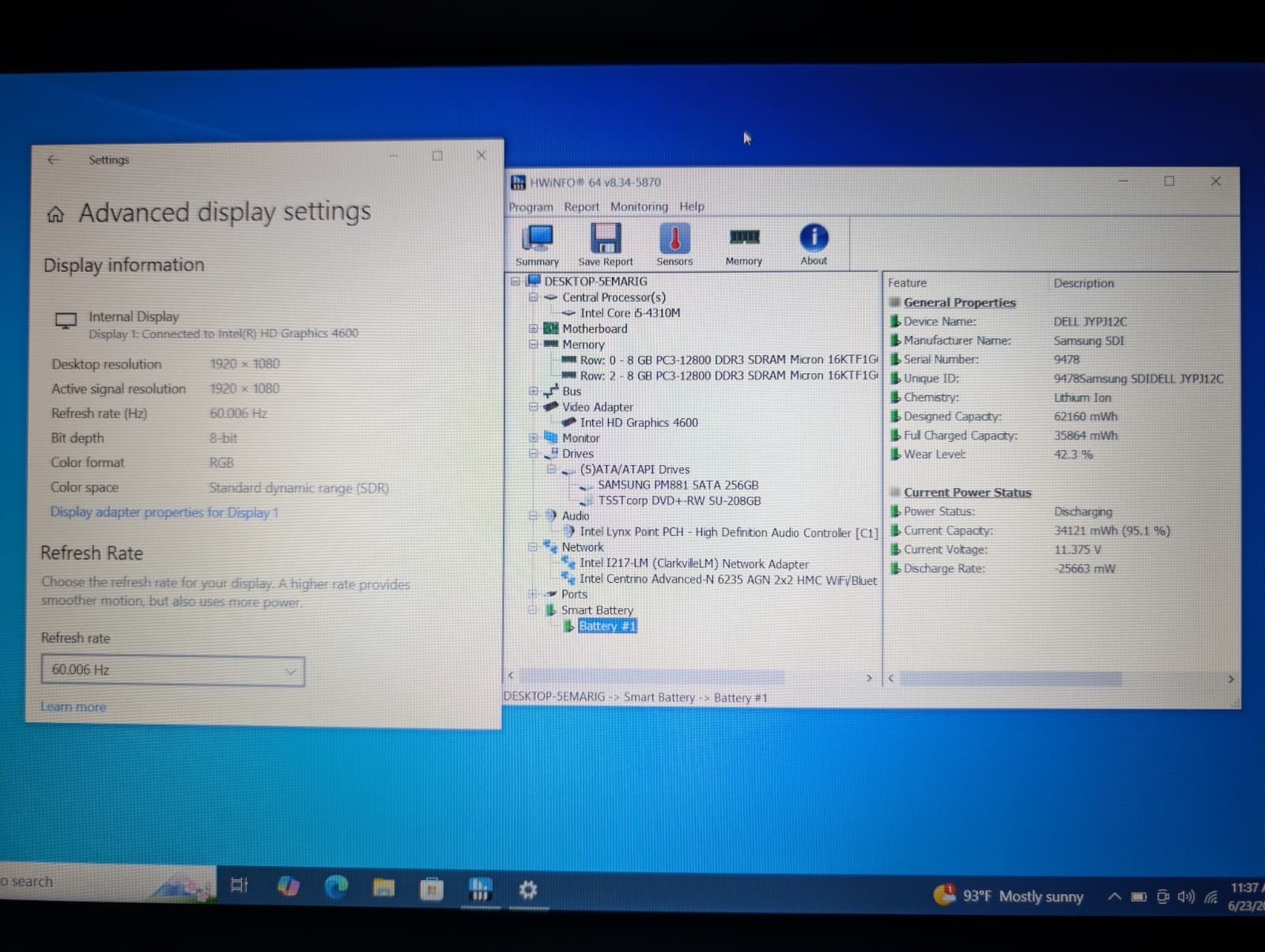Collapse the Central Processor(s) node
This screenshot has height=952, width=1265.
pyautogui.click(x=534, y=297)
